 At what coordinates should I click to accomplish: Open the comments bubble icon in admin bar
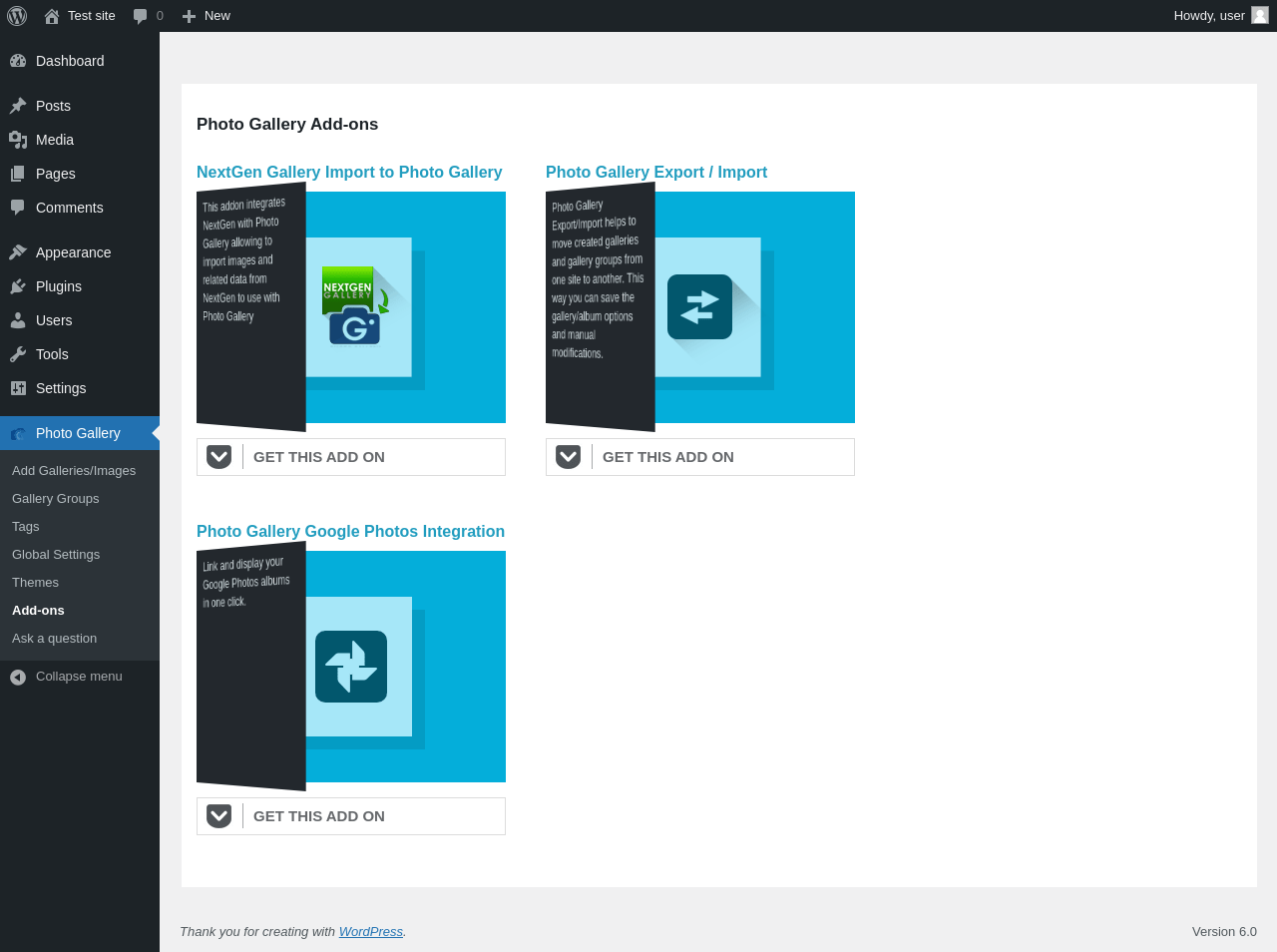[141, 16]
